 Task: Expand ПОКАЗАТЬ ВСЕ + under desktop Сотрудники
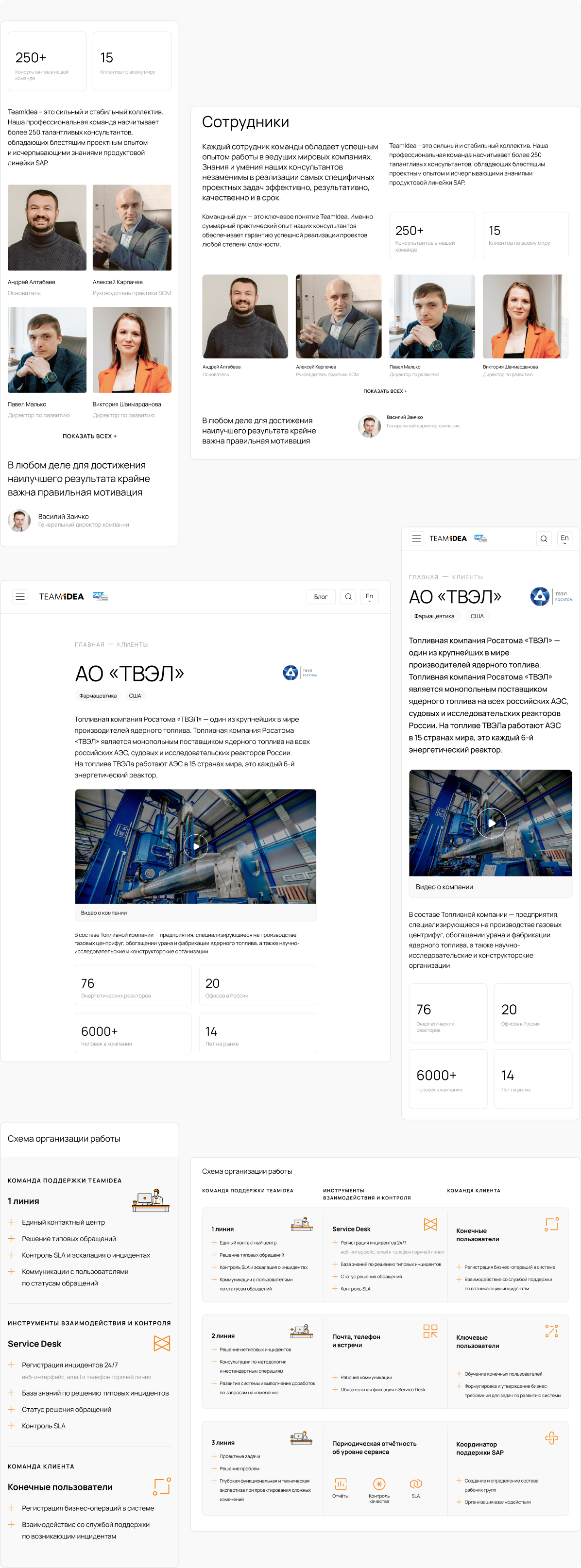click(x=386, y=391)
